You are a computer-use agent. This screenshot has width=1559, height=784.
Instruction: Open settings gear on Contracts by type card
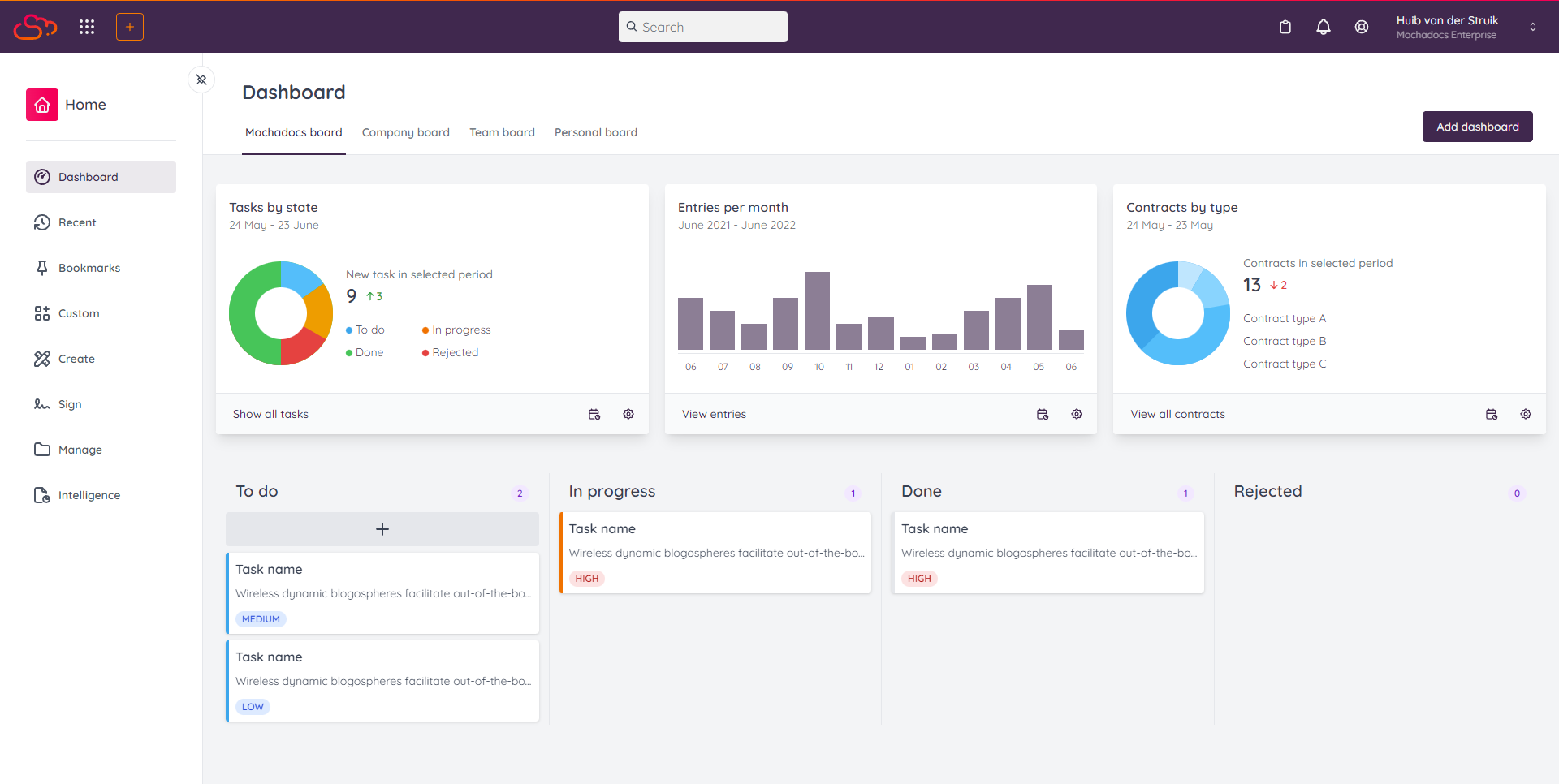(1526, 414)
